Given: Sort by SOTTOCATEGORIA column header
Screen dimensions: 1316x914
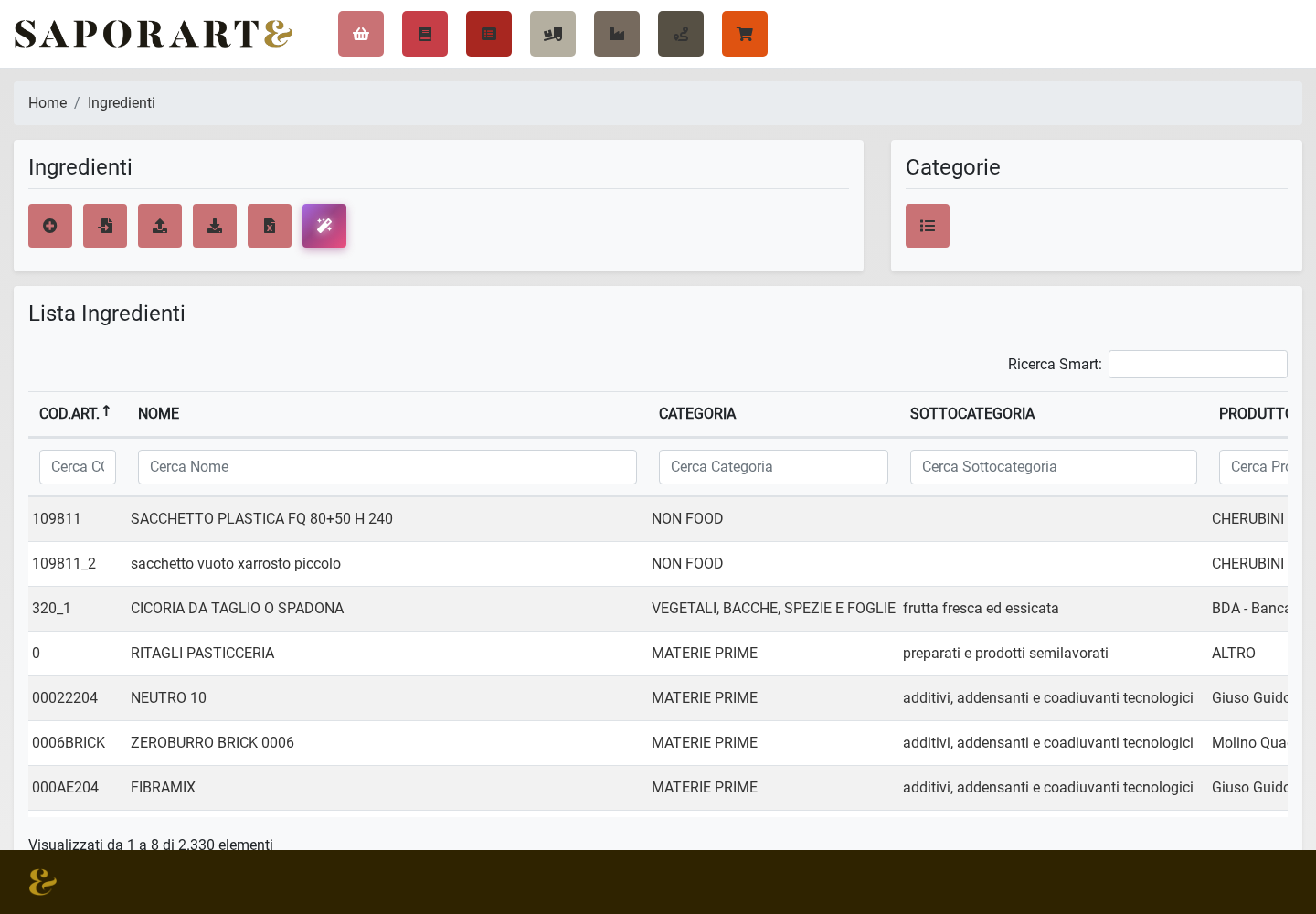Looking at the screenshot, I should click(1054, 414).
